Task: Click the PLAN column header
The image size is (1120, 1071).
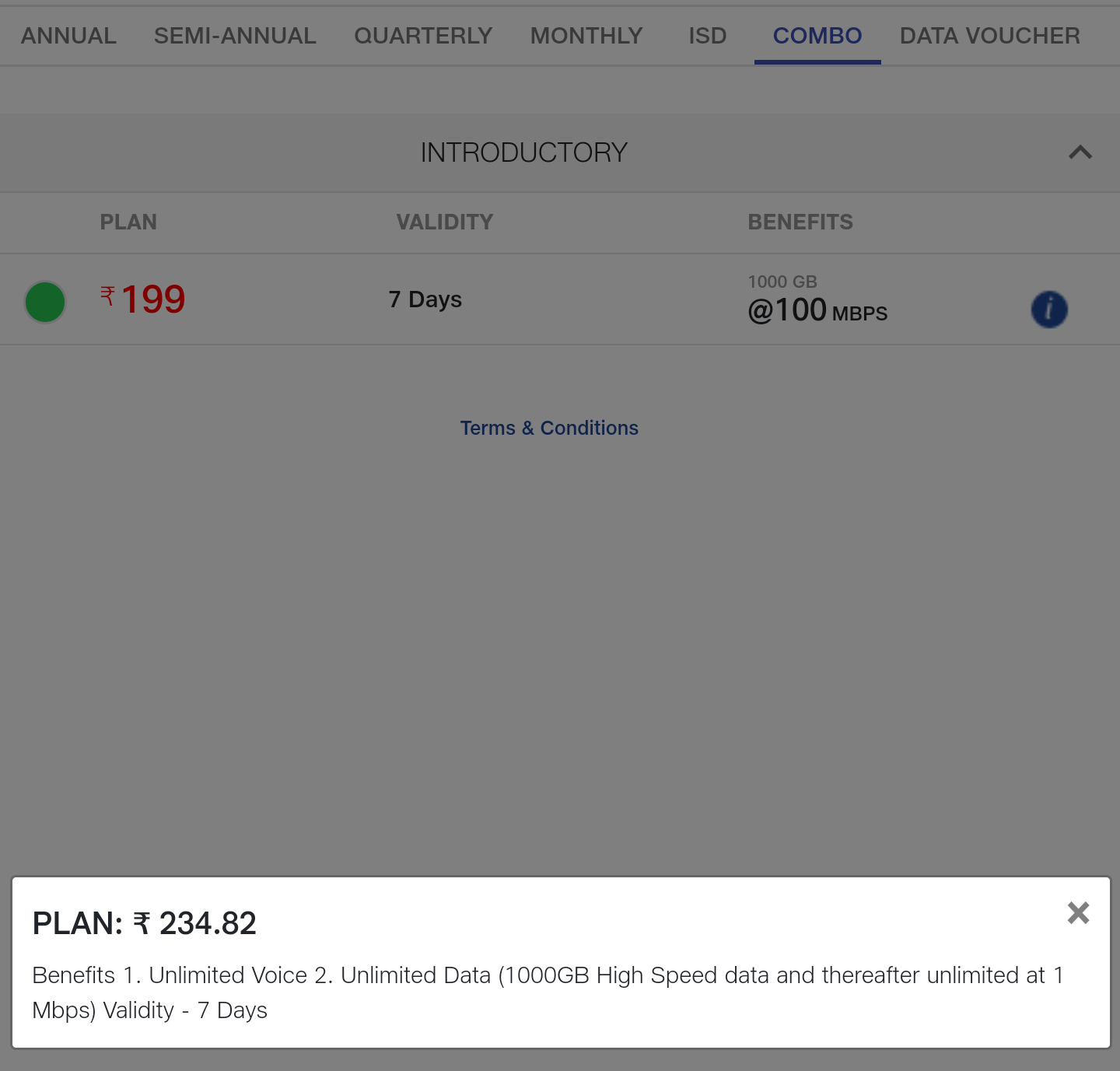Action: click(128, 222)
